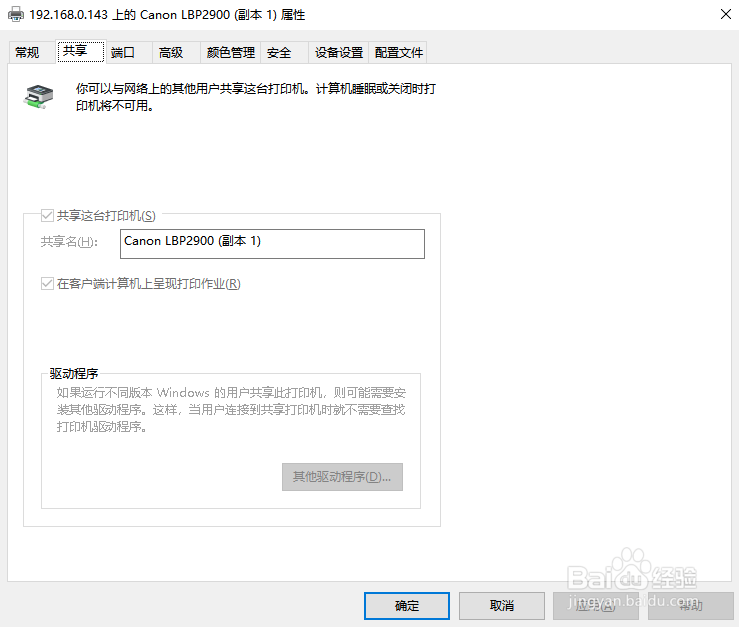
Task: Click the 驱动程序 group label
Action: pos(74,373)
